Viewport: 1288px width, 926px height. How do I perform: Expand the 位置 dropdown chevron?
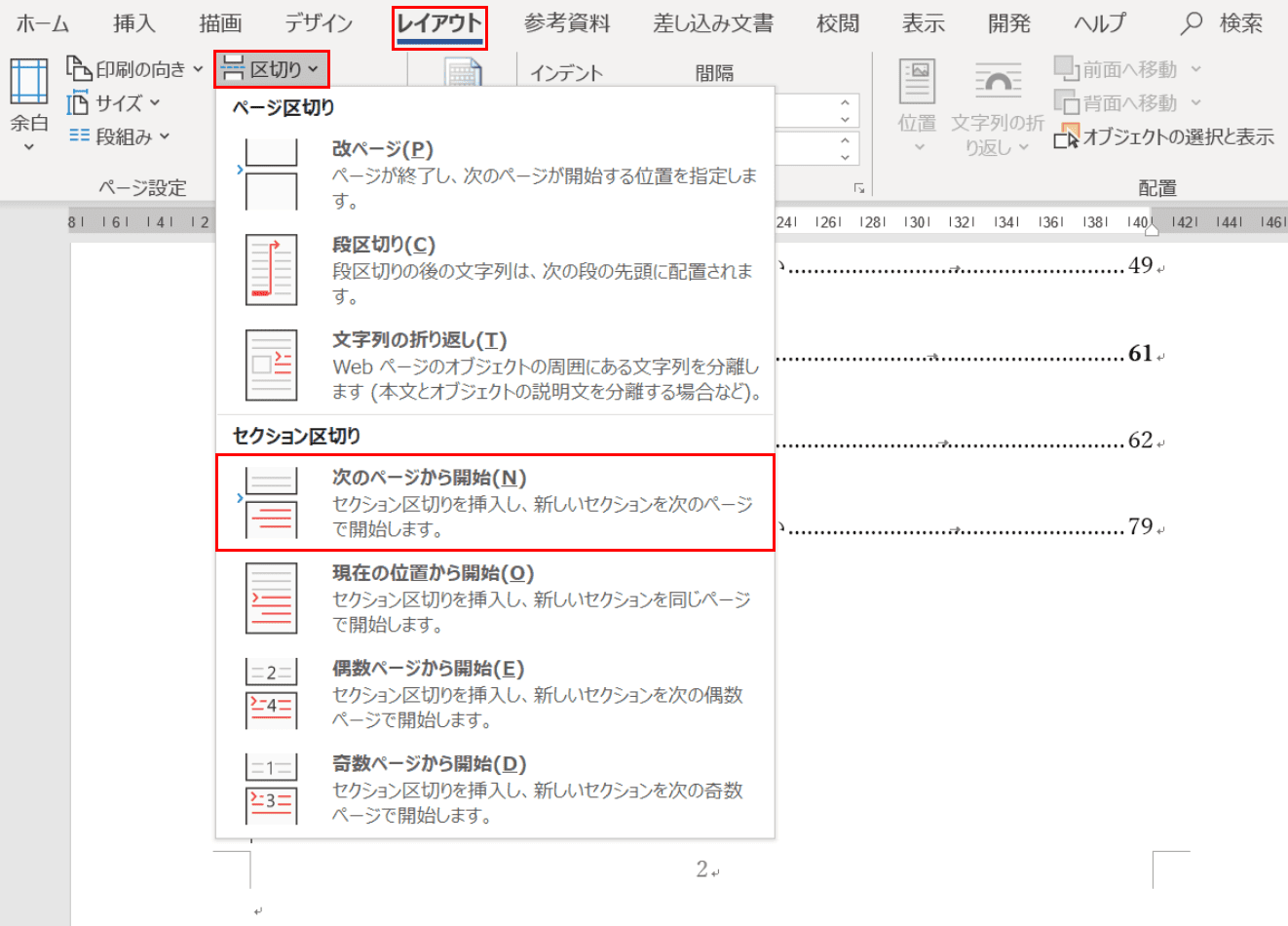click(x=919, y=147)
